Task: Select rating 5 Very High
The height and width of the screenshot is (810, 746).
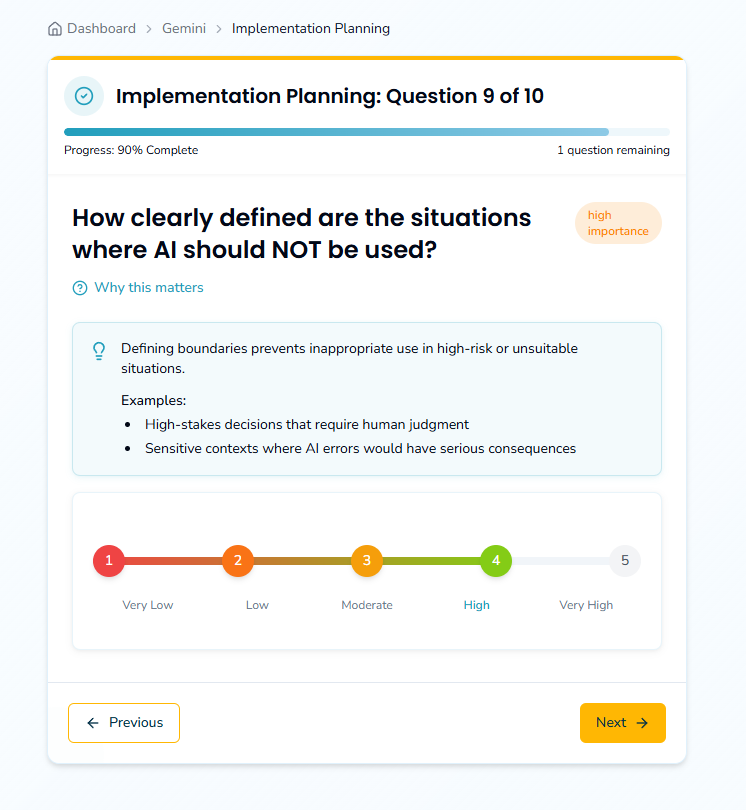Action: coord(625,561)
